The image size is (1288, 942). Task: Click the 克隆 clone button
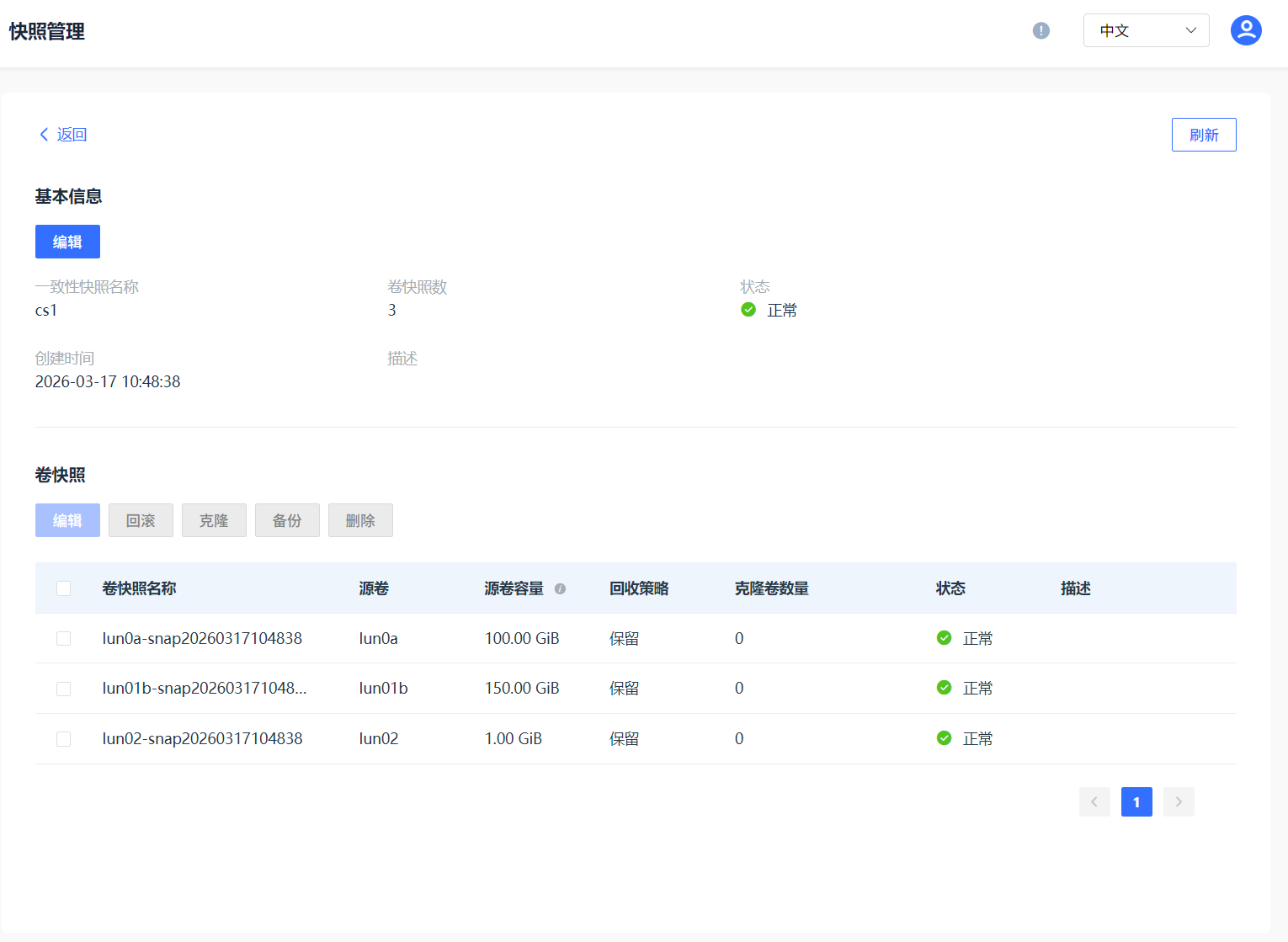[x=214, y=520]
